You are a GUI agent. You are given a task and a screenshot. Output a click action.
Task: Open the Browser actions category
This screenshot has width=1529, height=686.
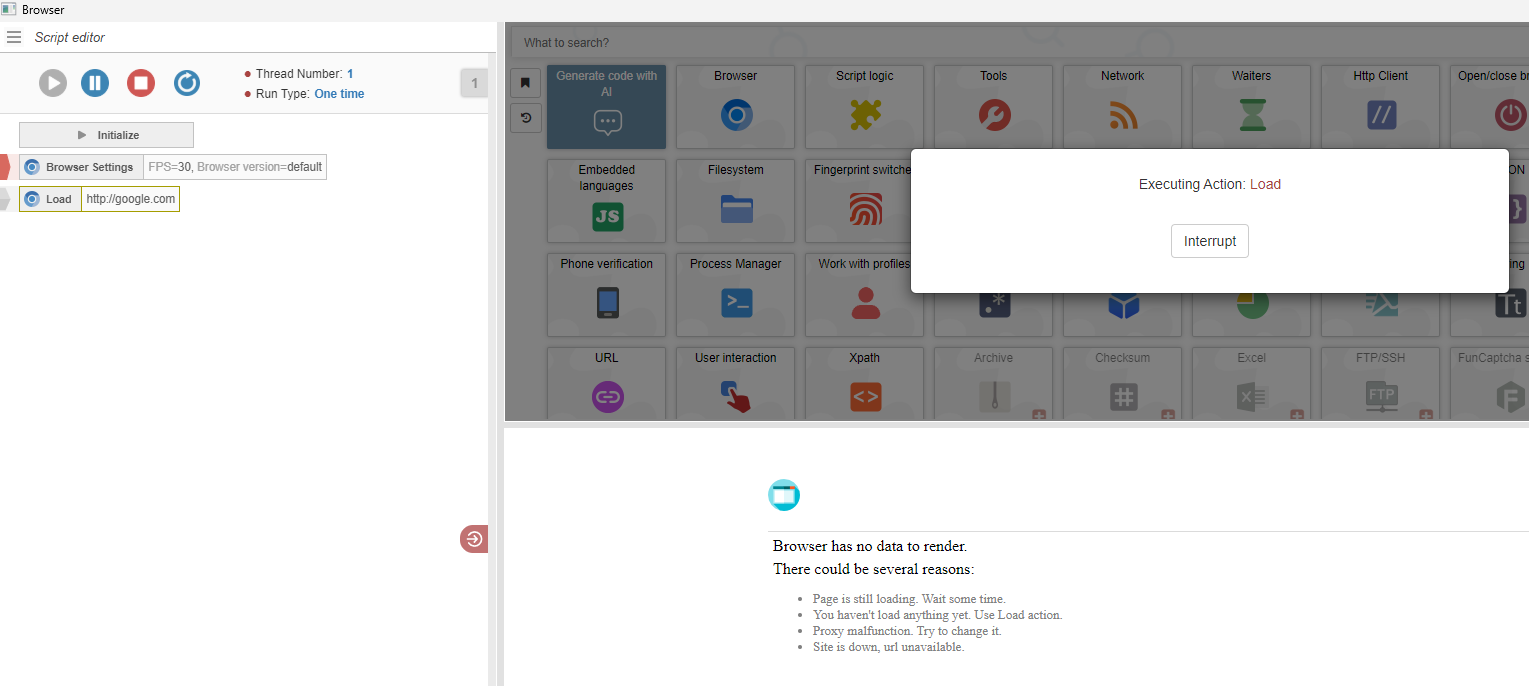point(735,107)
